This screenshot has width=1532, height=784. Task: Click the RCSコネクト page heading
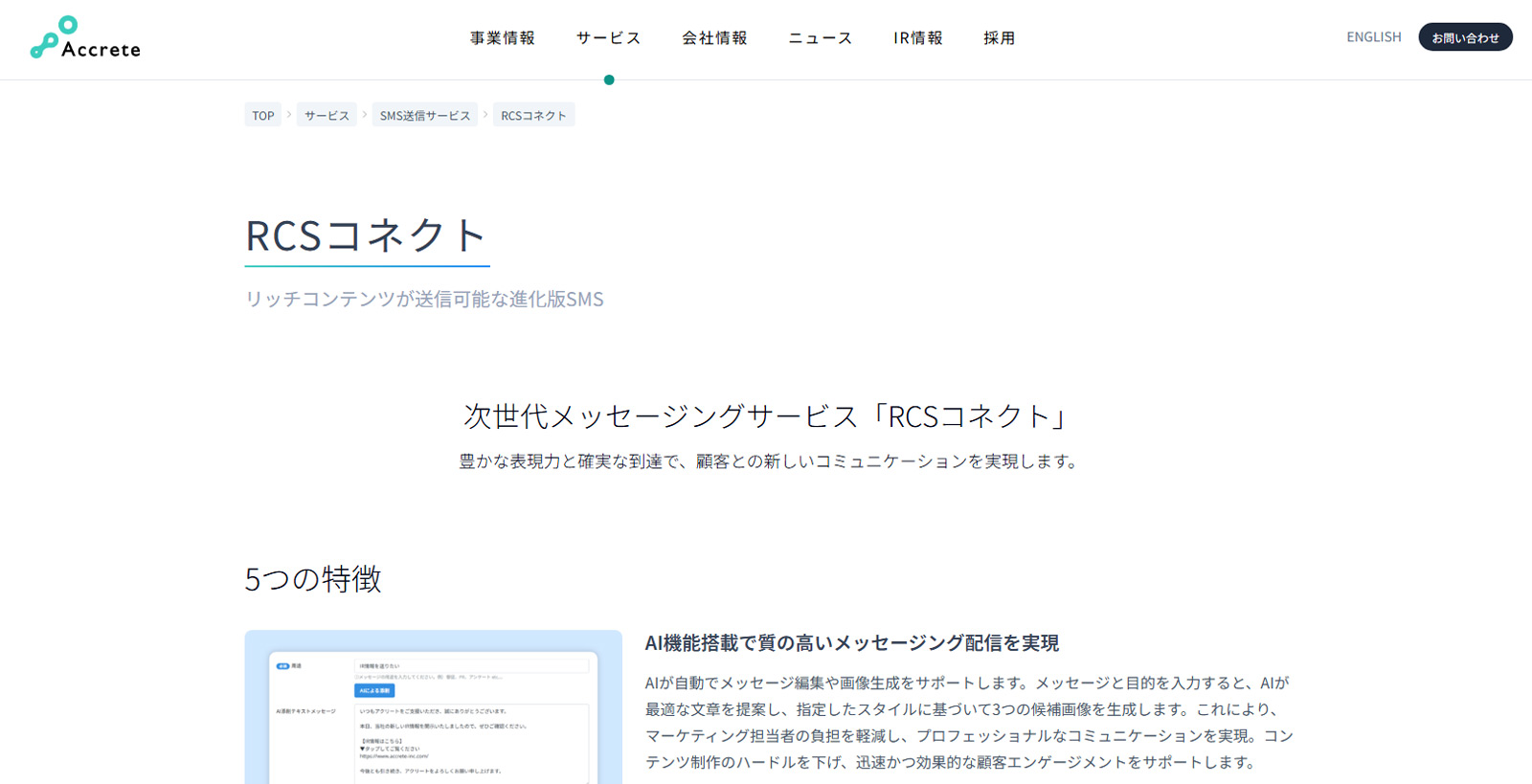click(367, 235)
